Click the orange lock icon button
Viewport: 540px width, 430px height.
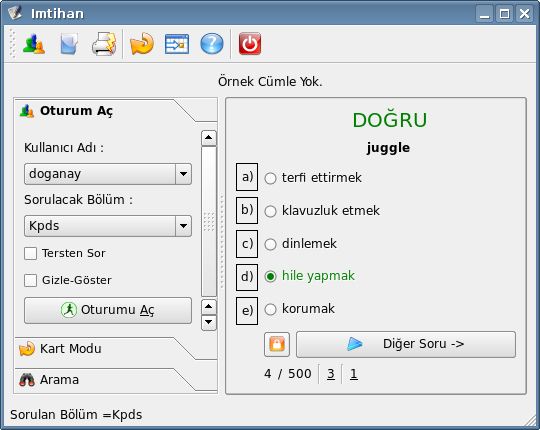coord(277,344)
